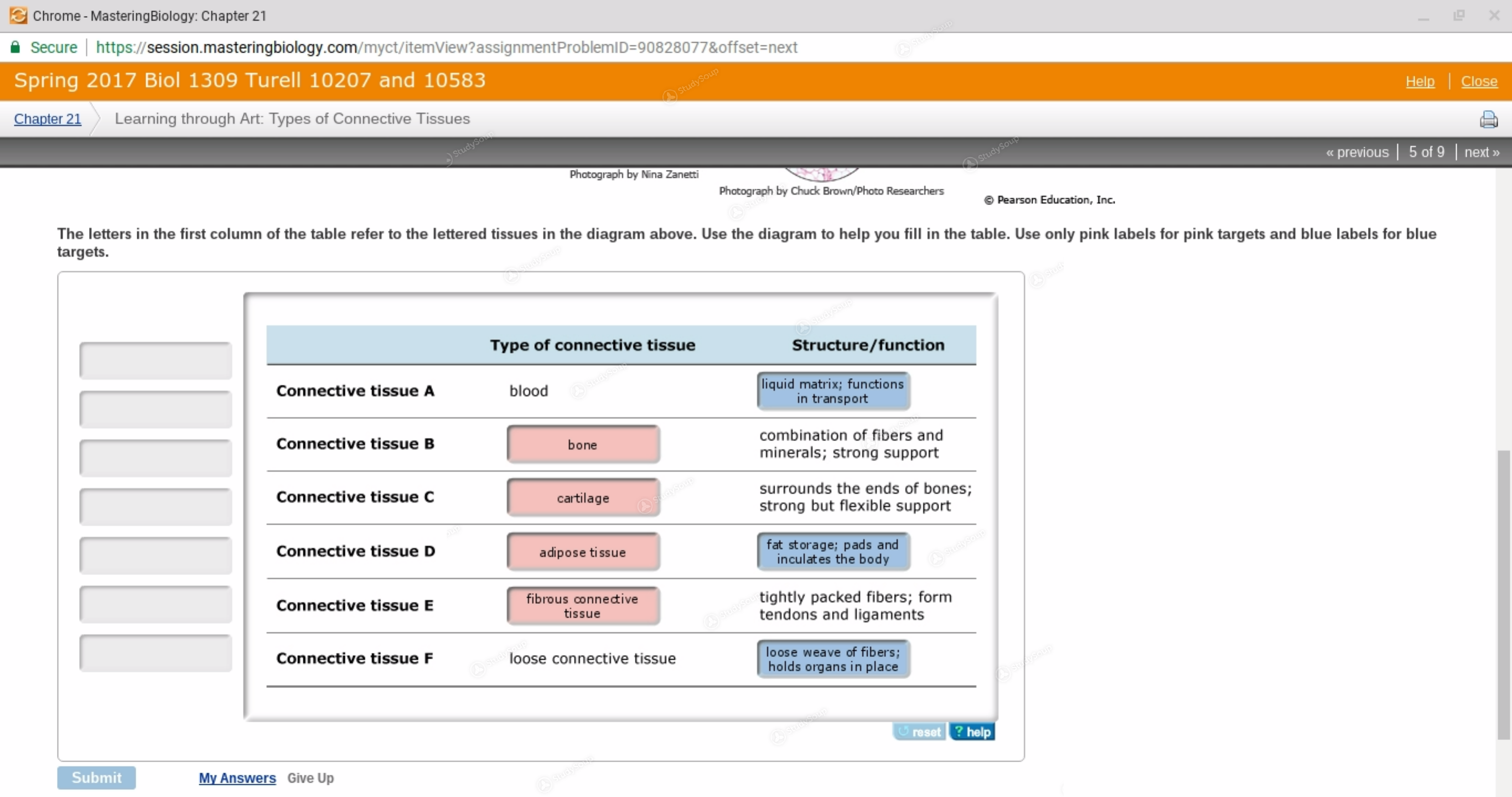Click the printer icon
Viewport: 1512px width, 797px height.
1488,119
